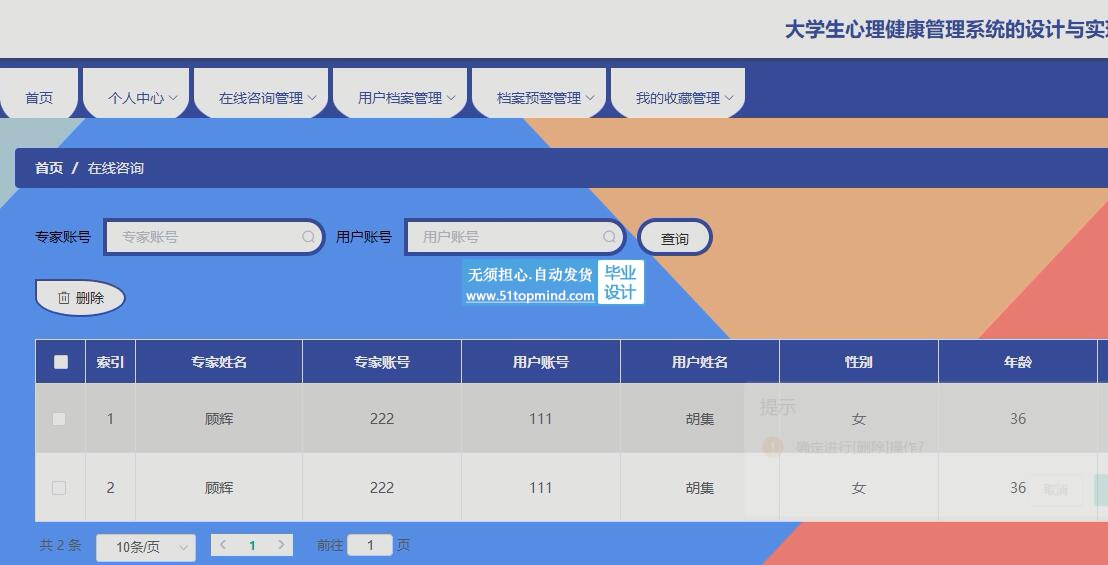Click the 前往 page number input
Image resolution: width=1108 pixels, height=565 pixels.
(370, 545)
